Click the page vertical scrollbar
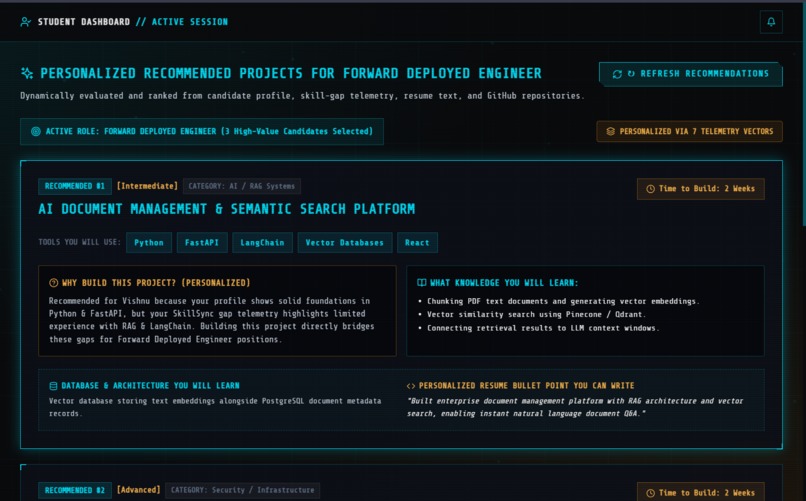 click(803, 113)
